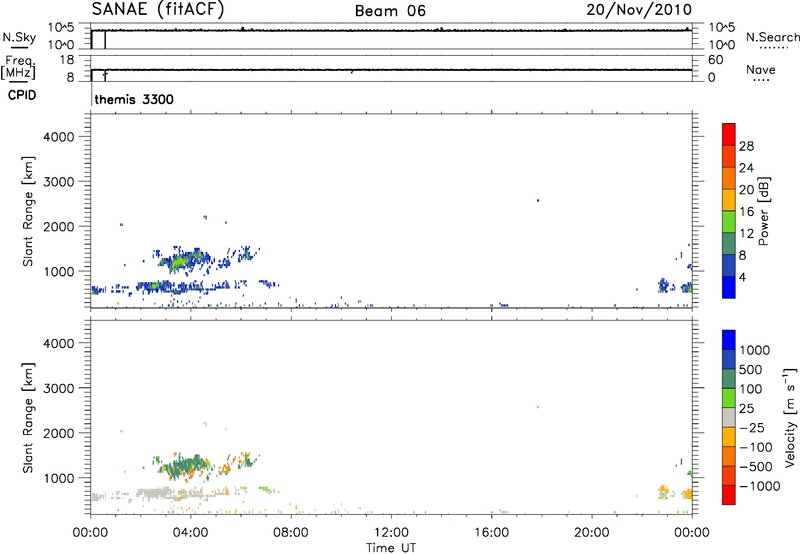
Task: Select the Velocity [m s⁻¹] colorbar title
Action: (x=790, y=417)
